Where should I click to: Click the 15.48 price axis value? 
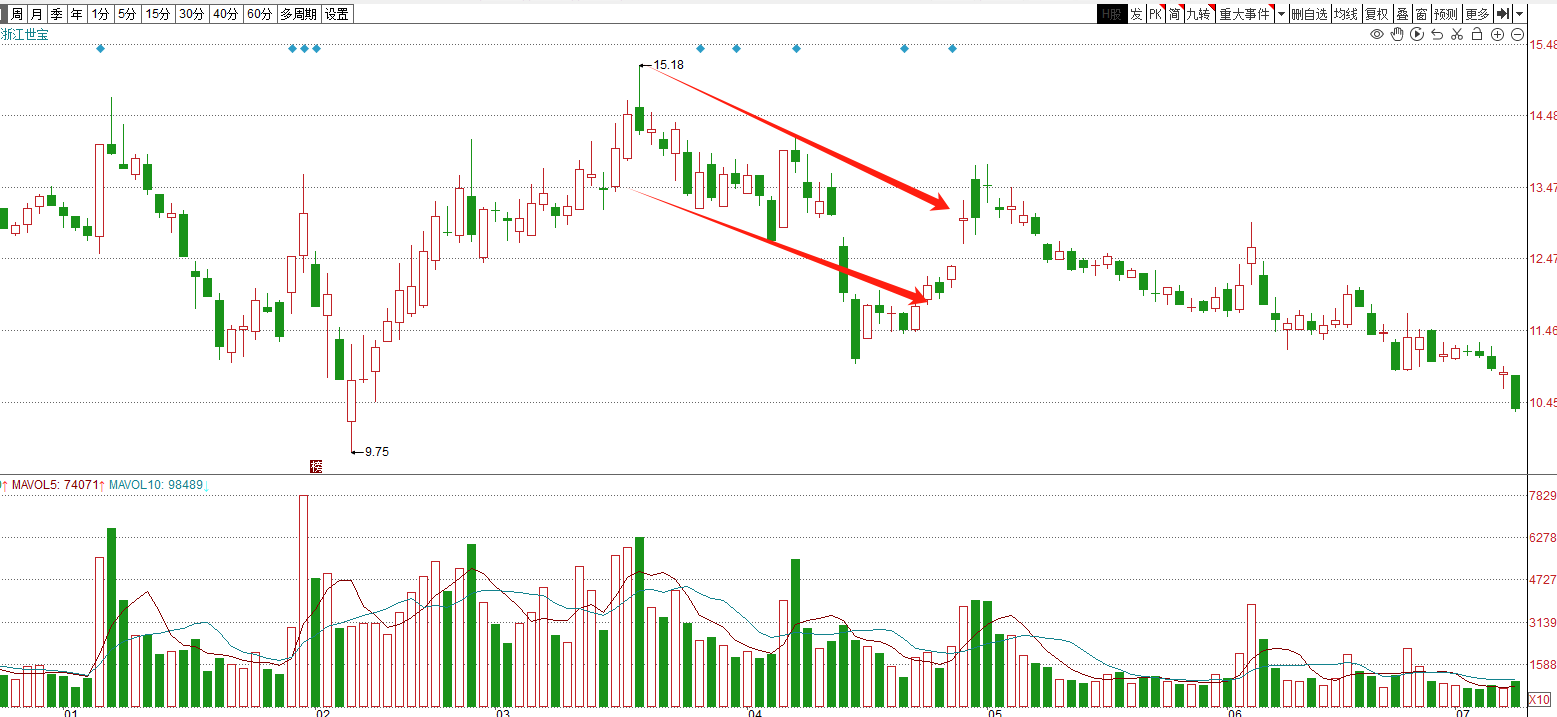click(x=1543, y=45)
